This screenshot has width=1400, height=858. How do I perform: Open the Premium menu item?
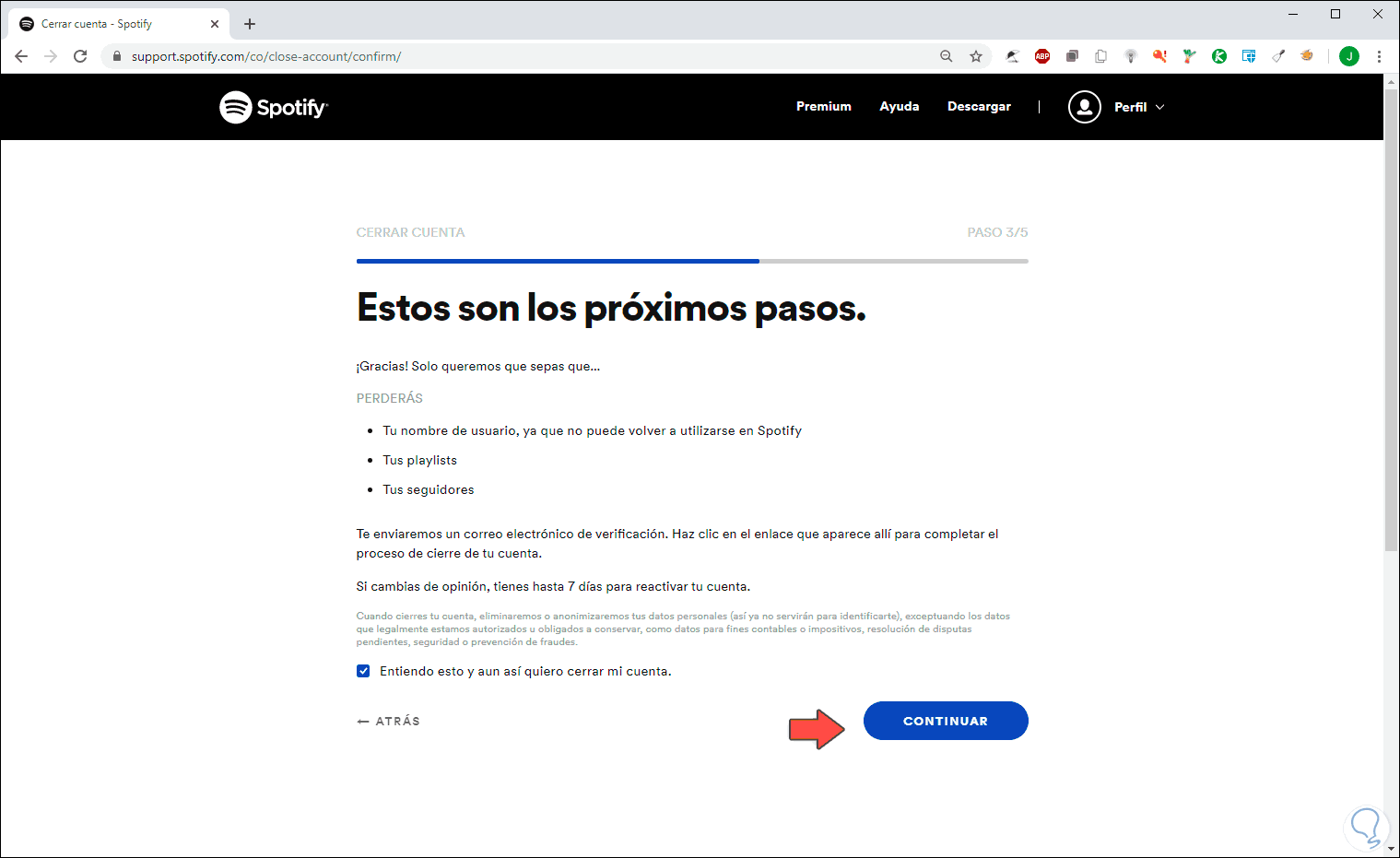[824, 107]
